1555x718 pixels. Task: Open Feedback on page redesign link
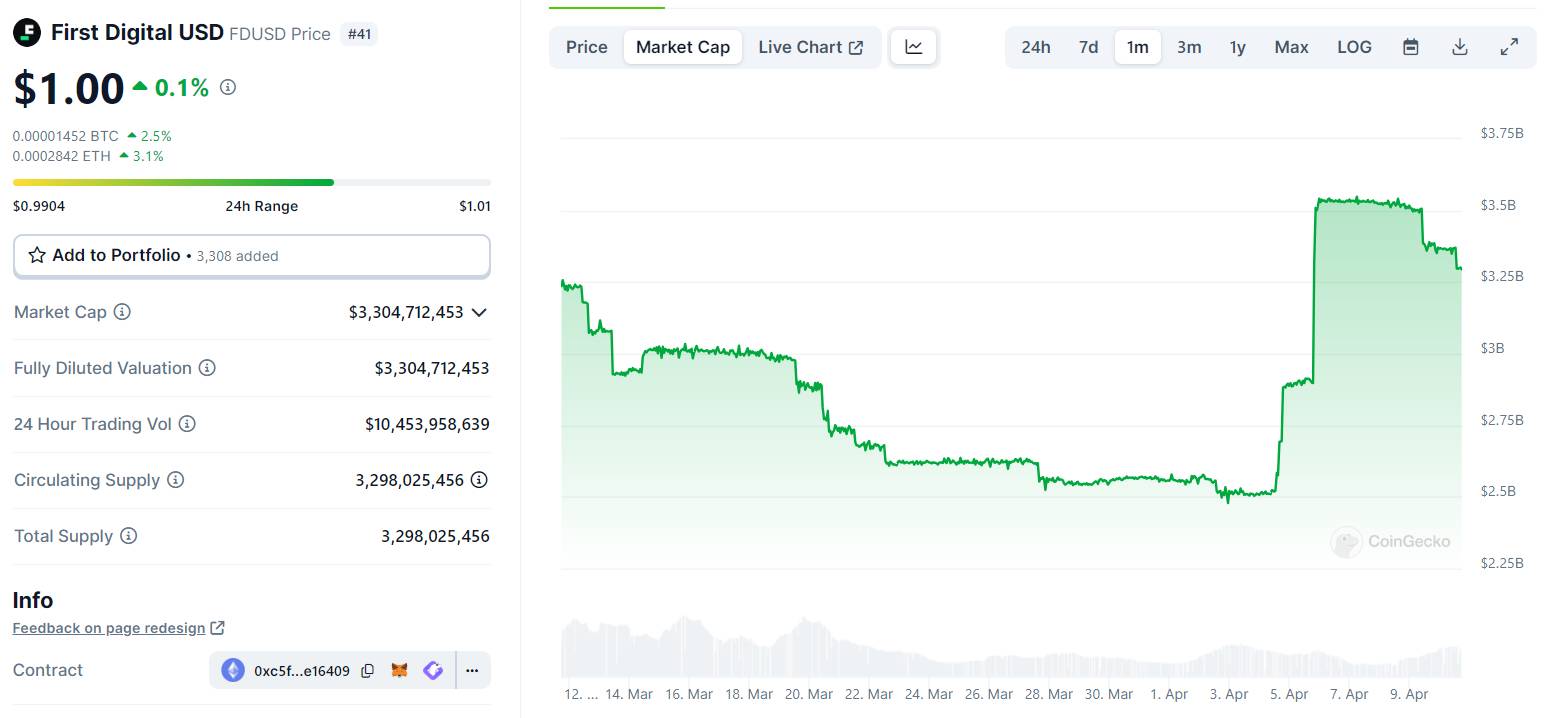tap(119, 628)
